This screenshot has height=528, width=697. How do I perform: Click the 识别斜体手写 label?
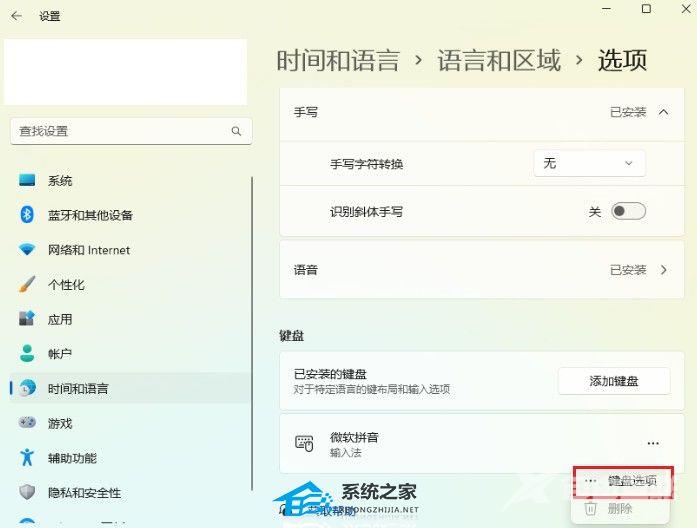366,212
